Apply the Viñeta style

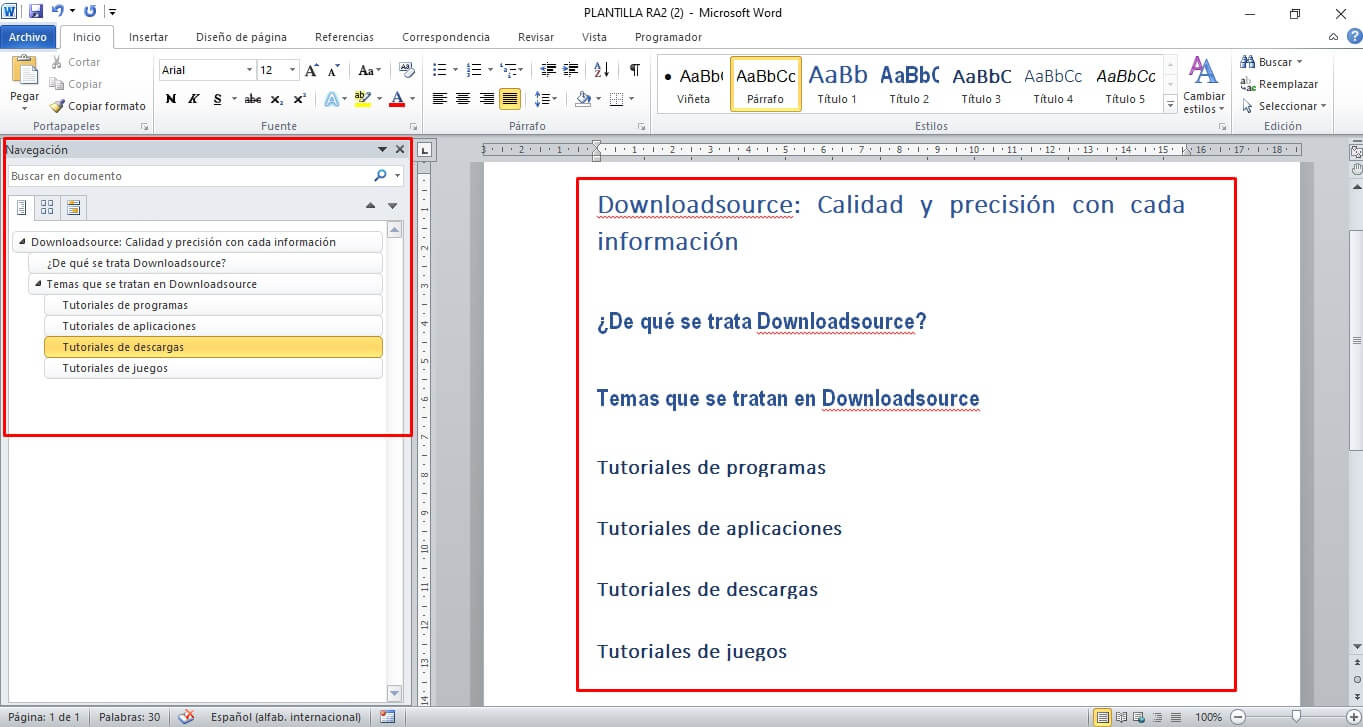693,83
